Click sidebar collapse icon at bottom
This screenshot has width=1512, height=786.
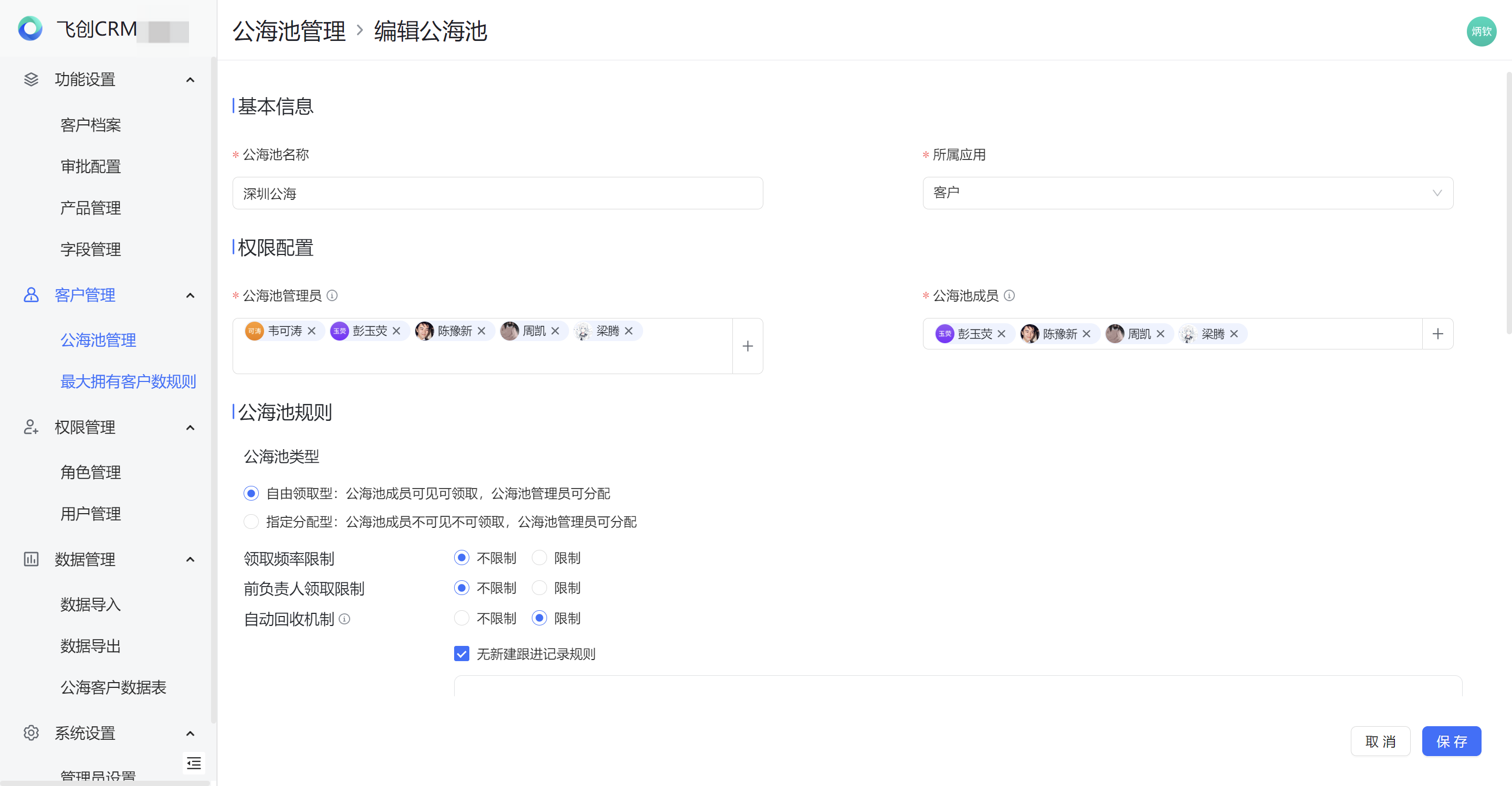[x=194, y=762]
